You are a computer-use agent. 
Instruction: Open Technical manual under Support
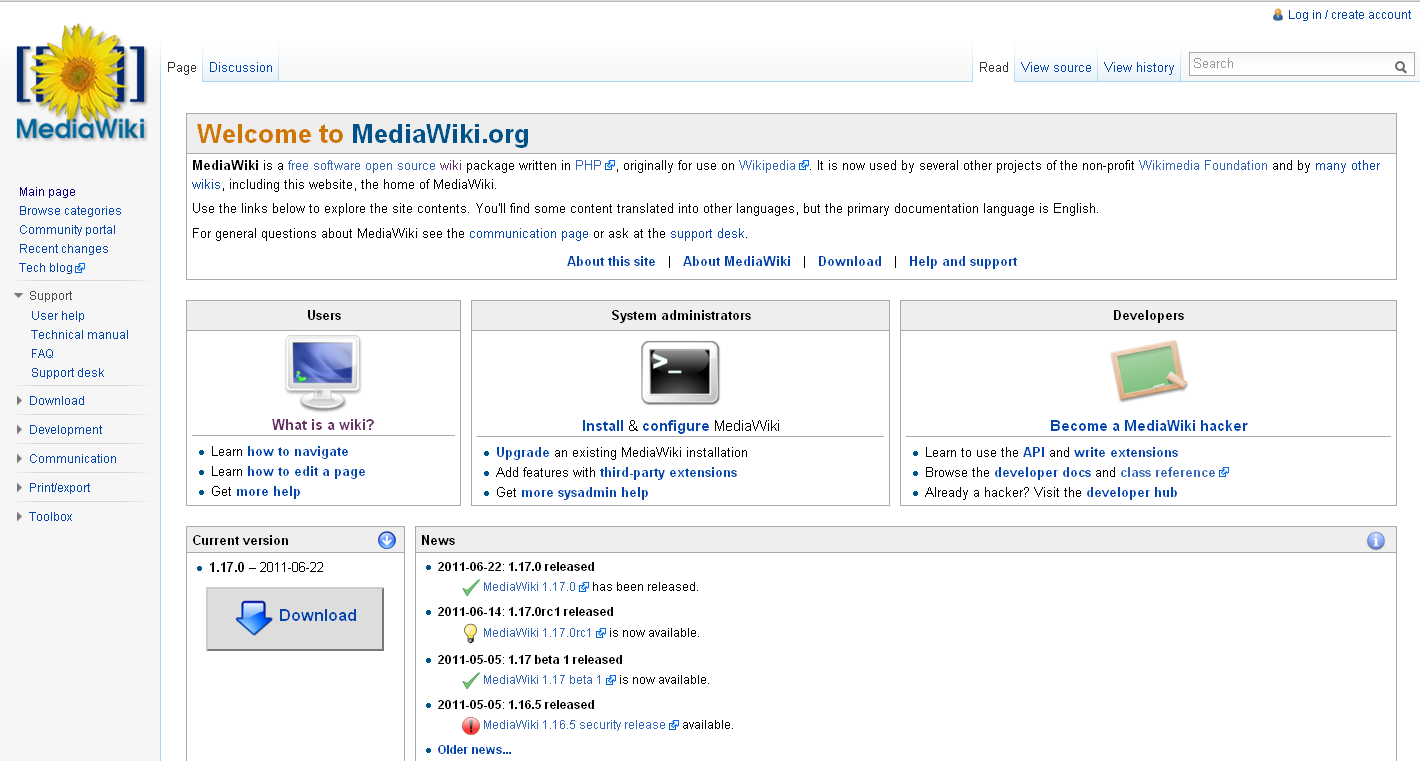click(80, 335)
